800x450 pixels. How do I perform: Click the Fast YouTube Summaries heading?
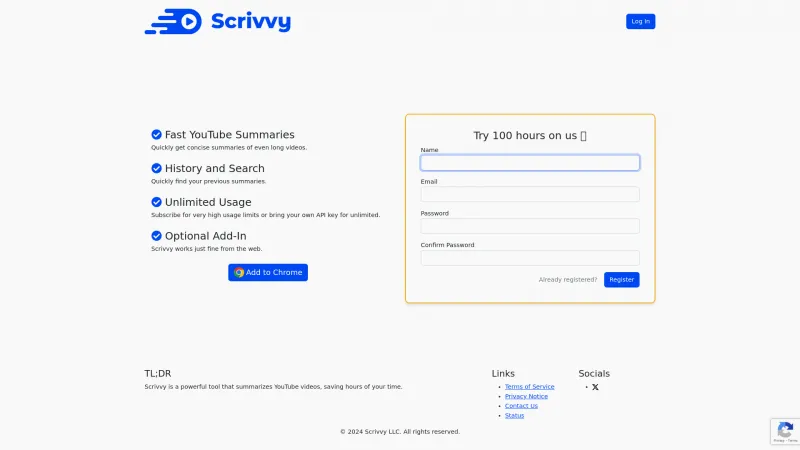click(x=230, y=135)
